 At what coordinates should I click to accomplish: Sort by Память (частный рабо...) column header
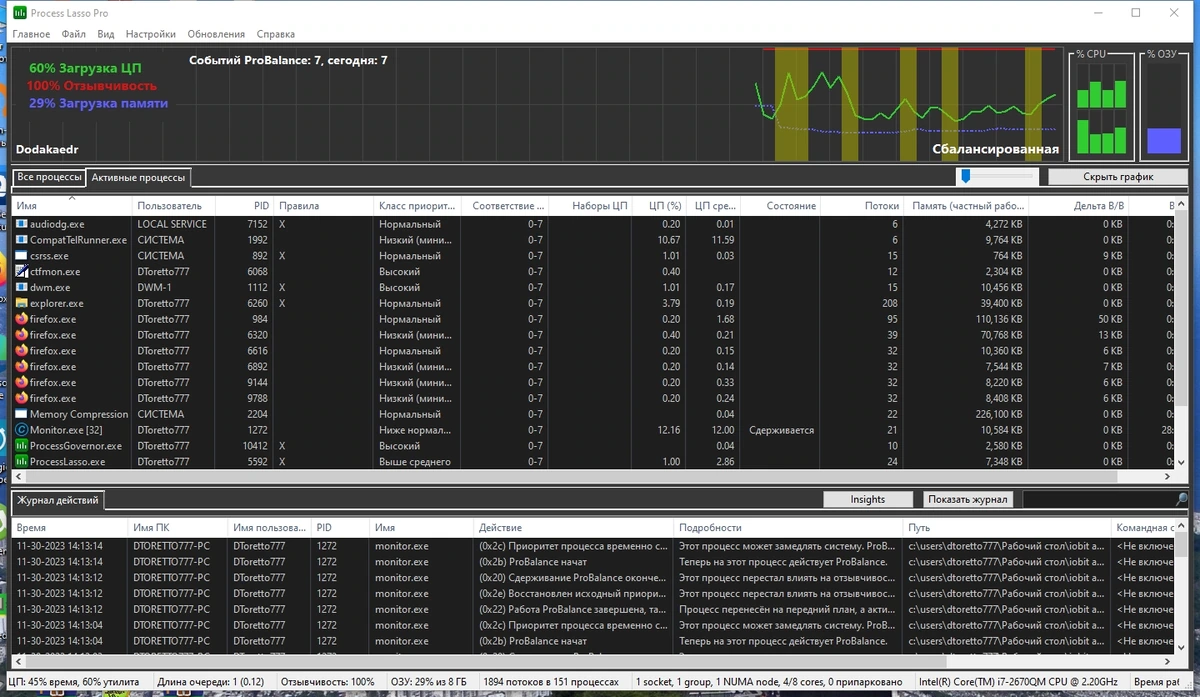point(967,206)
